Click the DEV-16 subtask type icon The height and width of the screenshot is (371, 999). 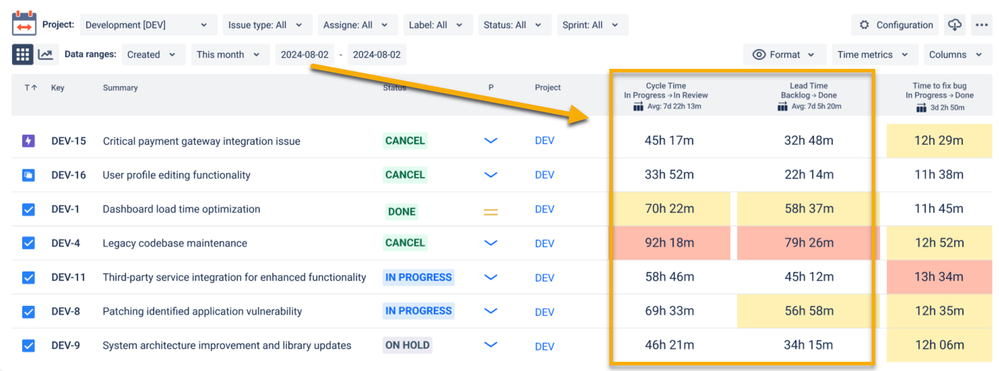[x=28, y=175]
